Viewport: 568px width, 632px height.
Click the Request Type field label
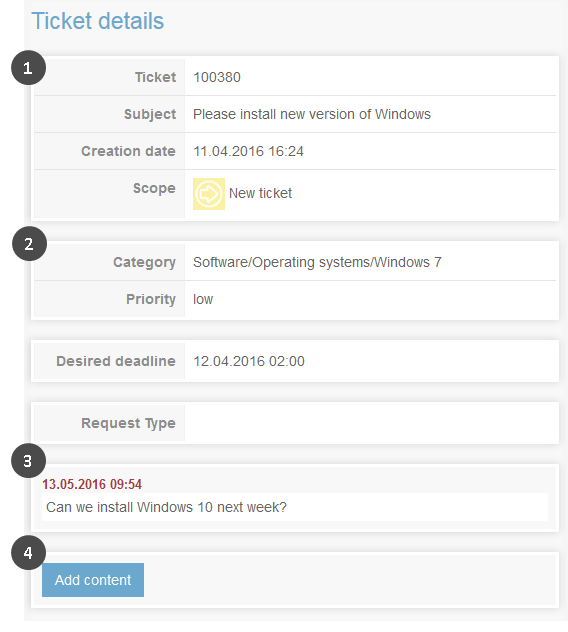(128, 423)
